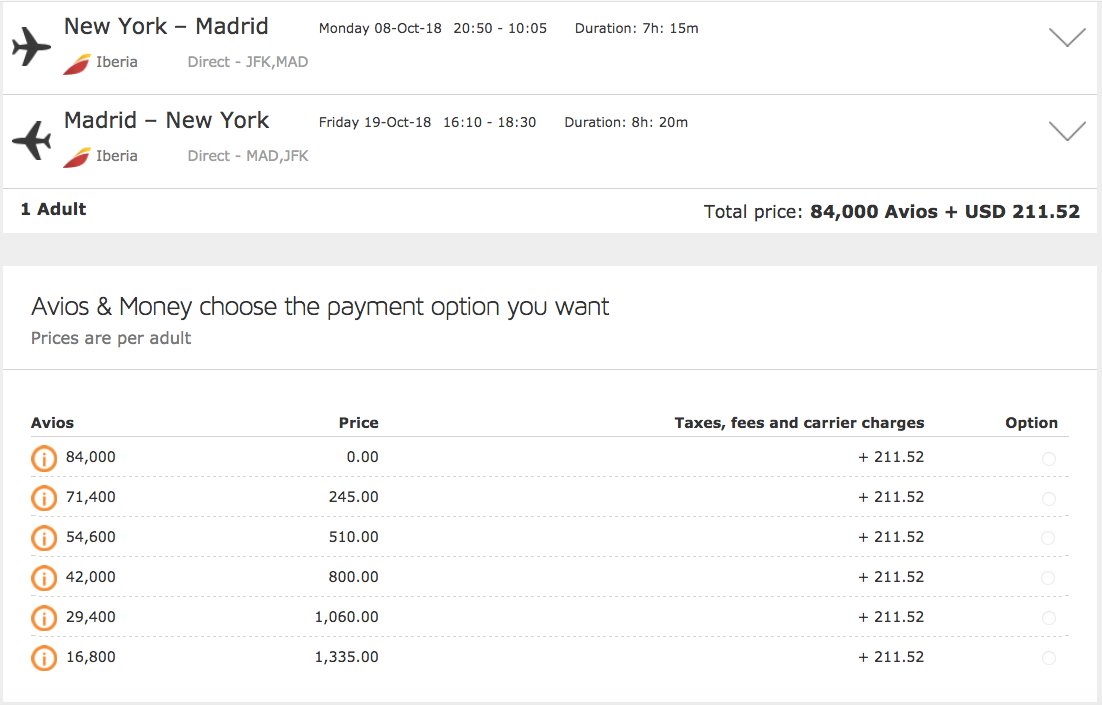
Task: Select the 84,000 Avios payment option
Action: point(1048,459)
